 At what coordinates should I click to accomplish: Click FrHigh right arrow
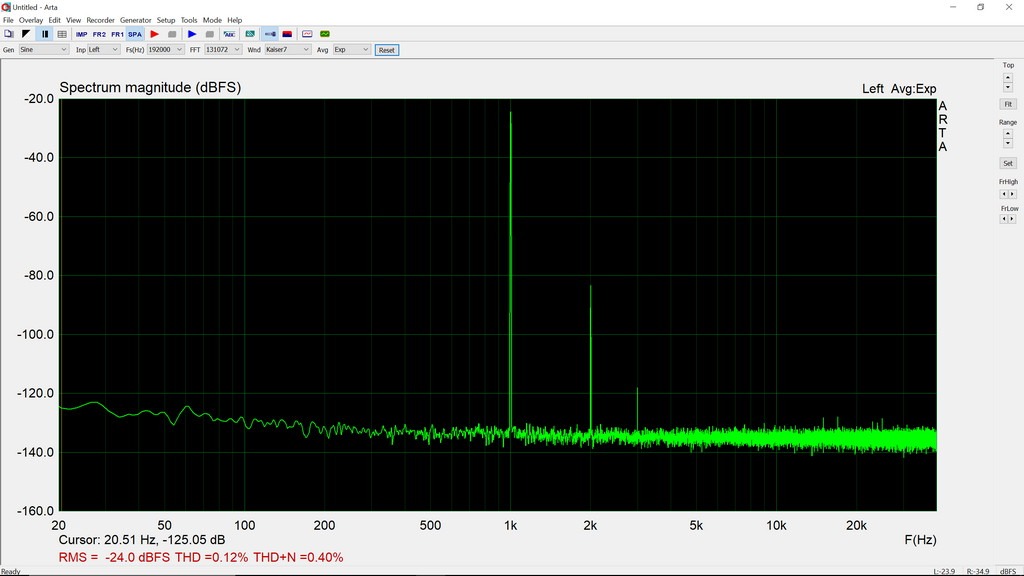click(1012, 194)
